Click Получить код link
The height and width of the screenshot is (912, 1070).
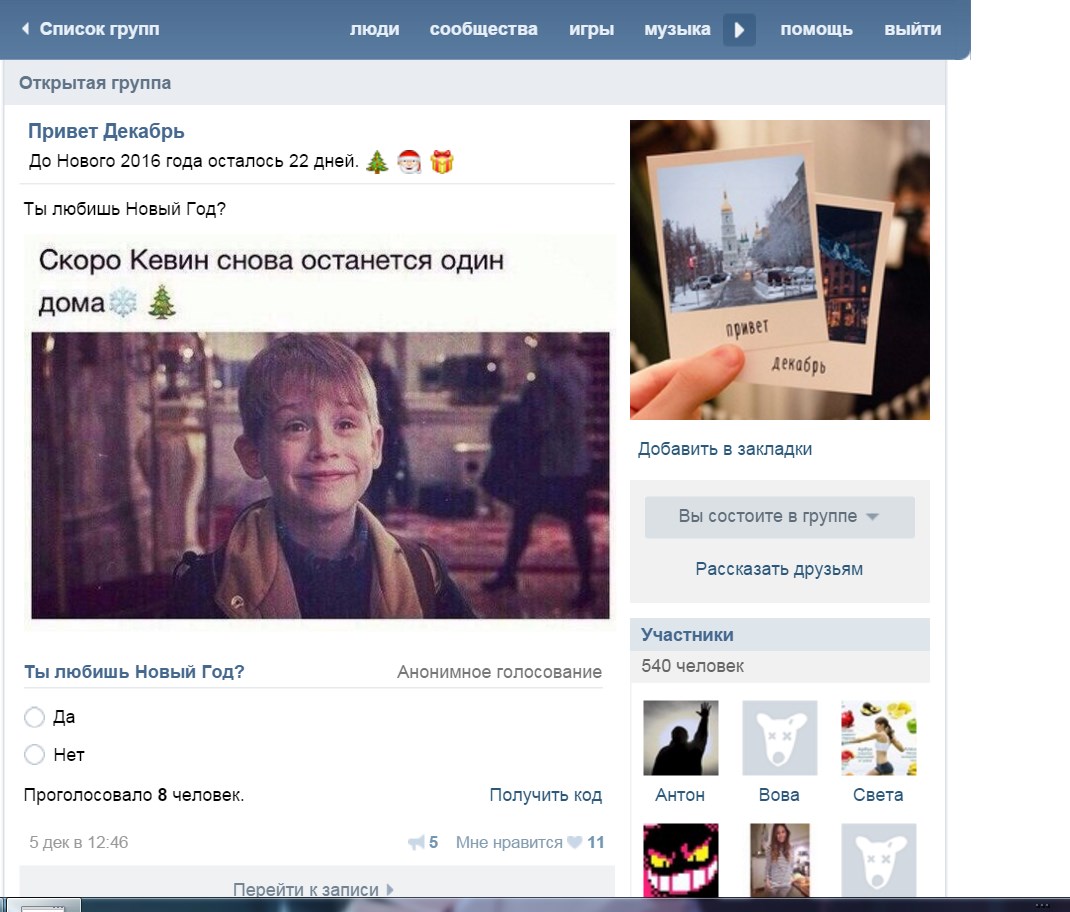(545, 795)
